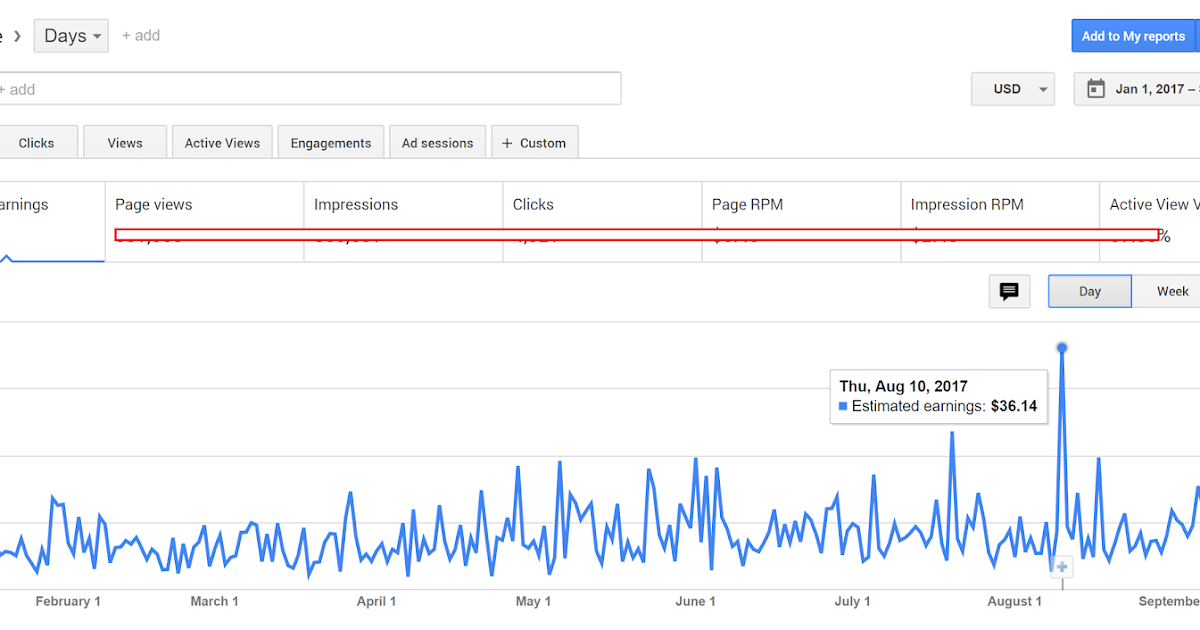This screenshot has height=630, width=1200.
Task: Click the March 1 axis label
Action: [x=214, y=601]
